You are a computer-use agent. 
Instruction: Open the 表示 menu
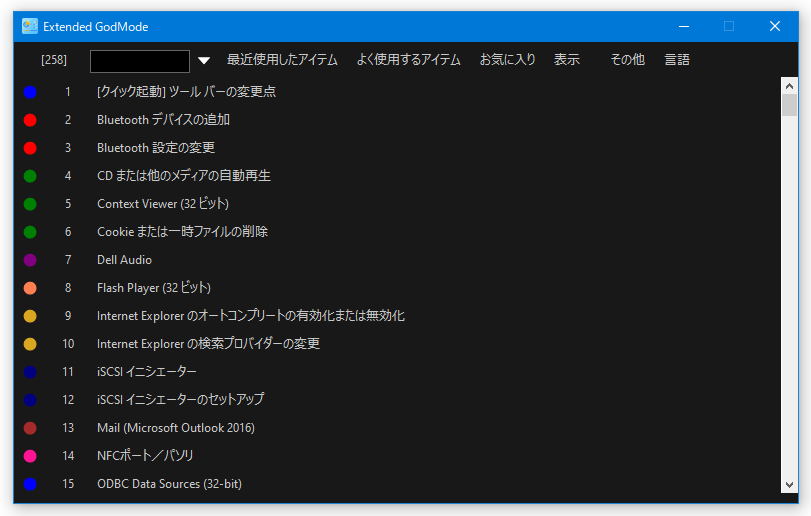click(x=567, y=60)
